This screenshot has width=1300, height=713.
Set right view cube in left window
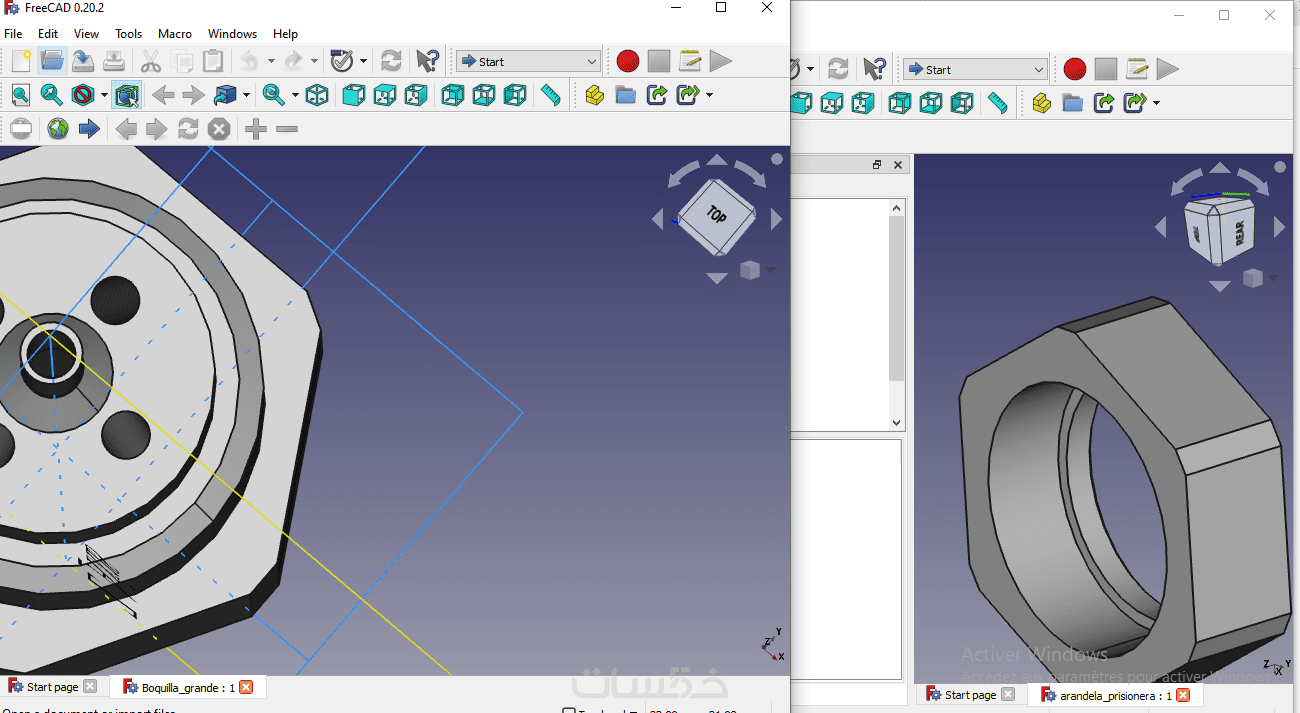pyautogui.click(x=416, y=95)
